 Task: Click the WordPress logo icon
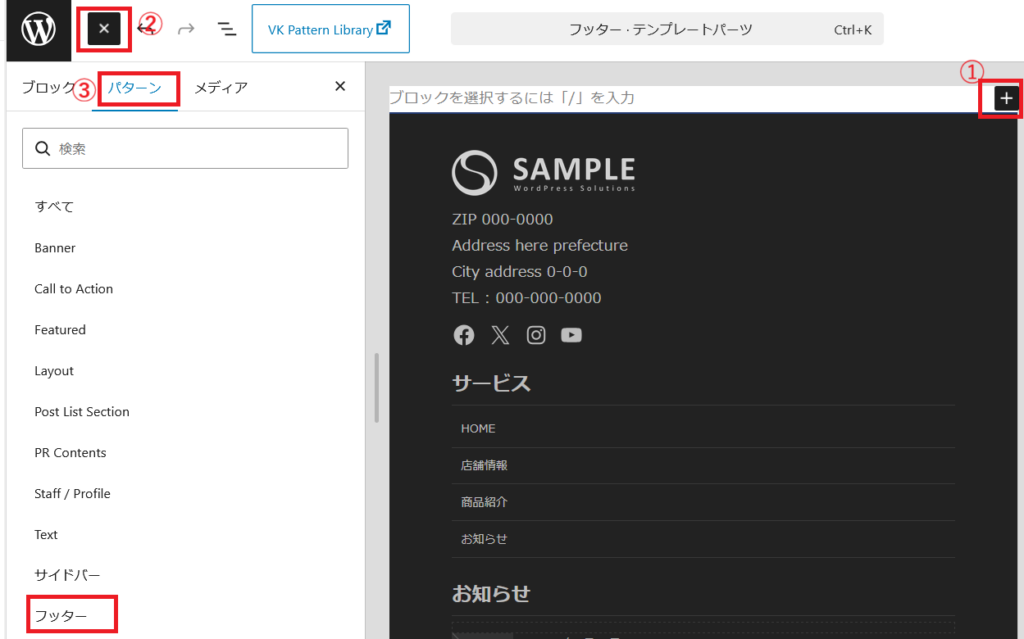tap(38, 29)
